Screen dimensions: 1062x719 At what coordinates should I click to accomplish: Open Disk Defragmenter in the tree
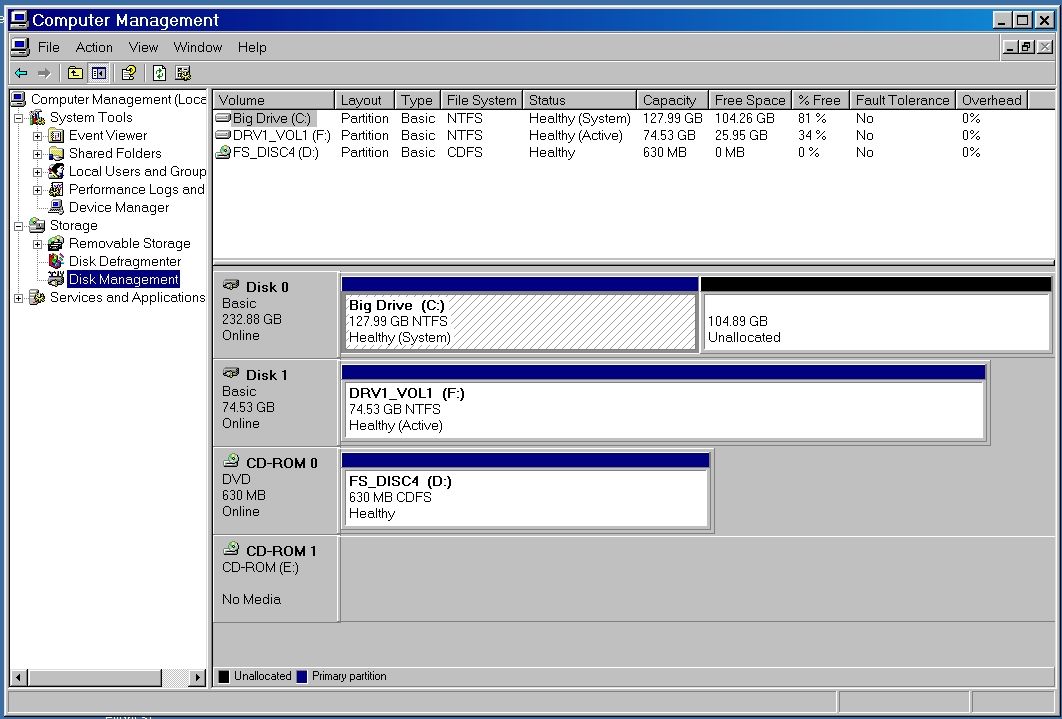click(124, 261)
